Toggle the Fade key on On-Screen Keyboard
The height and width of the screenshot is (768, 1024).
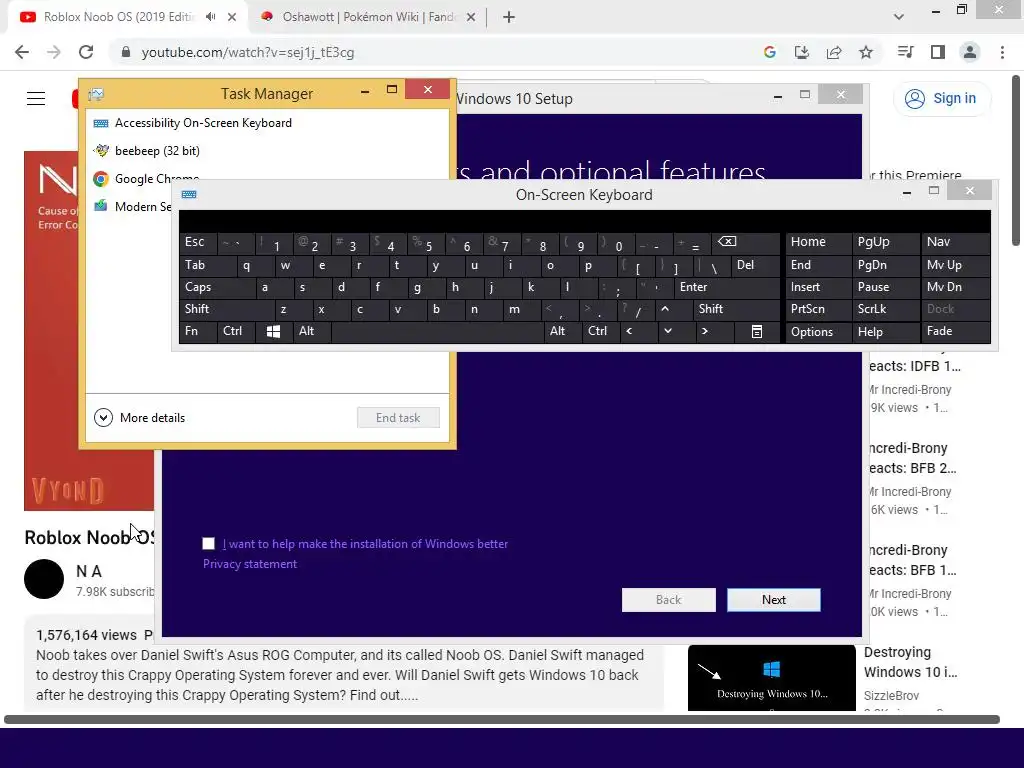point(955,331)
